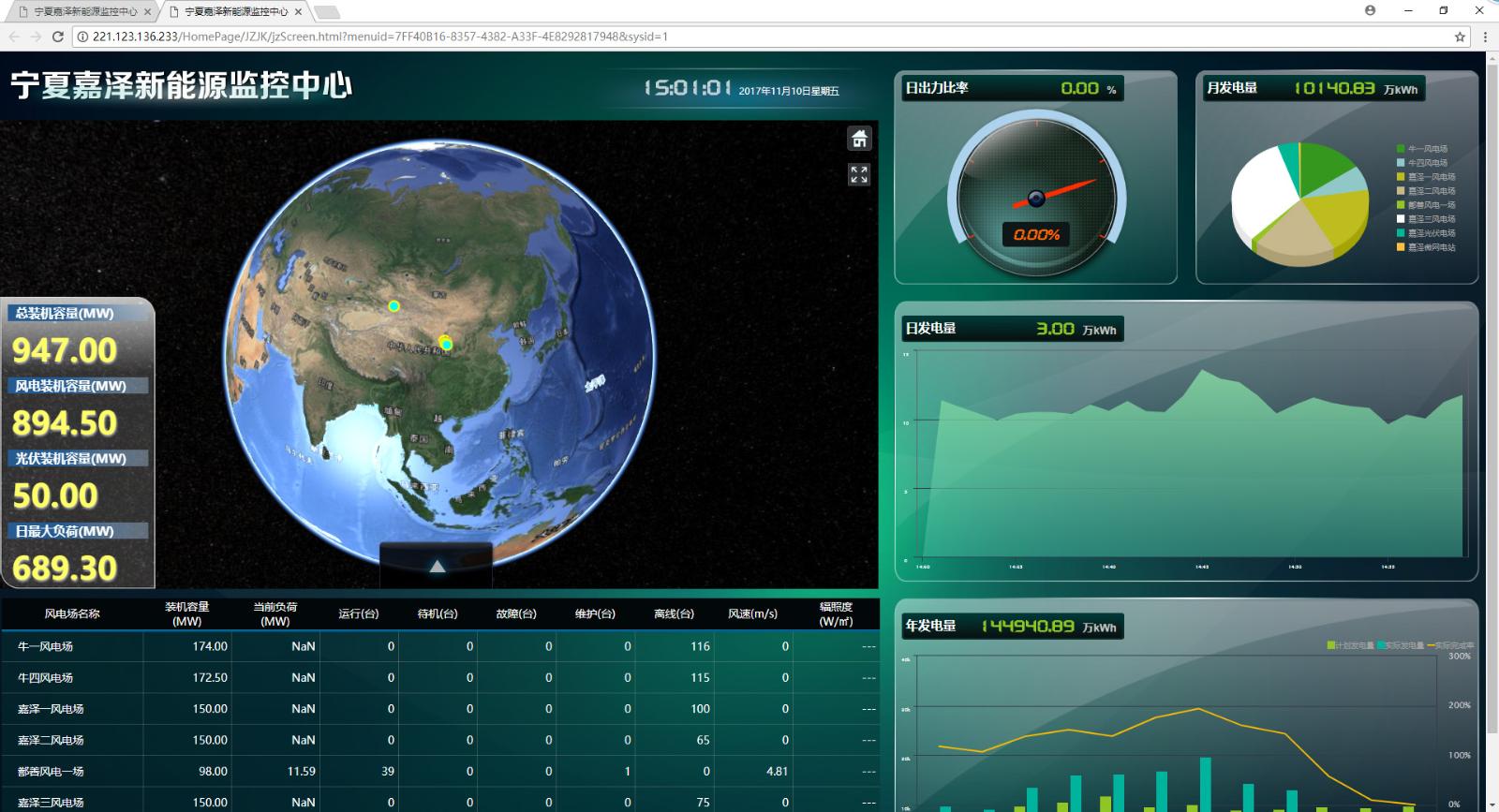1499x812 pixels.
Task: Click the 4.81 wind speed value
Action: (777, 772)
